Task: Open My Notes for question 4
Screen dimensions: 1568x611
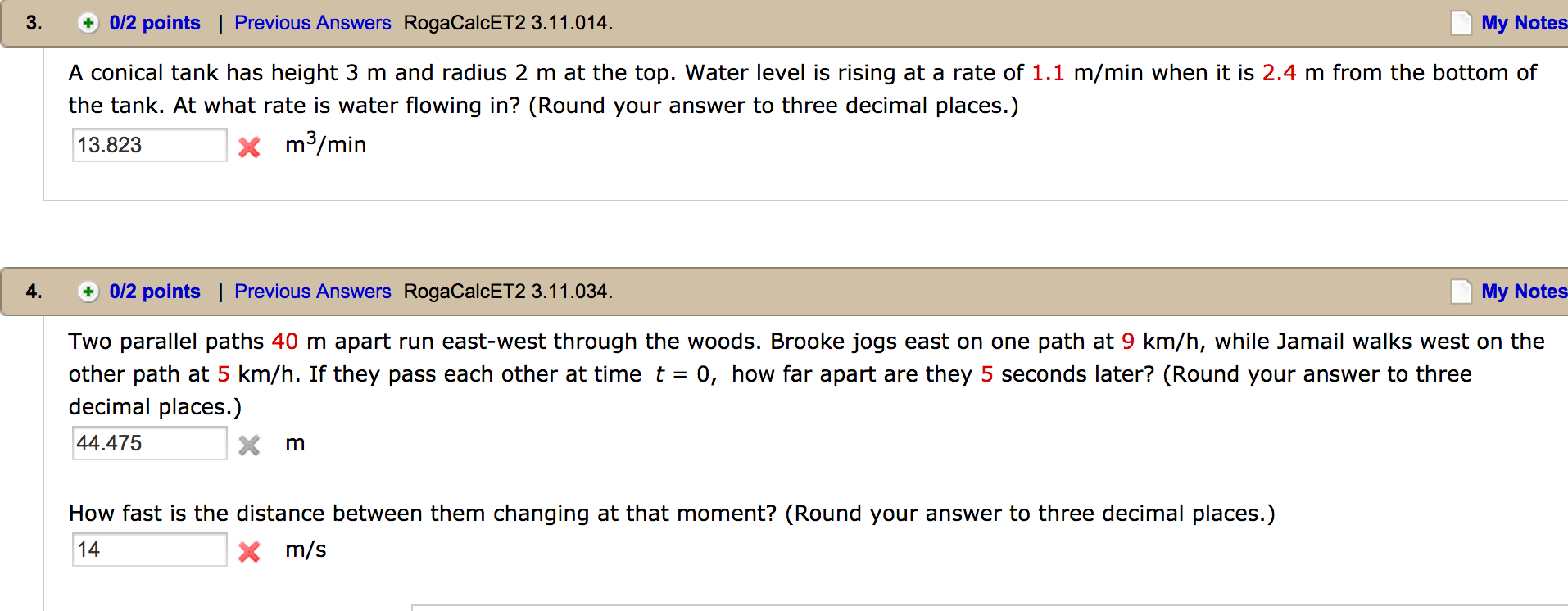Action: tap(1529, 291)
